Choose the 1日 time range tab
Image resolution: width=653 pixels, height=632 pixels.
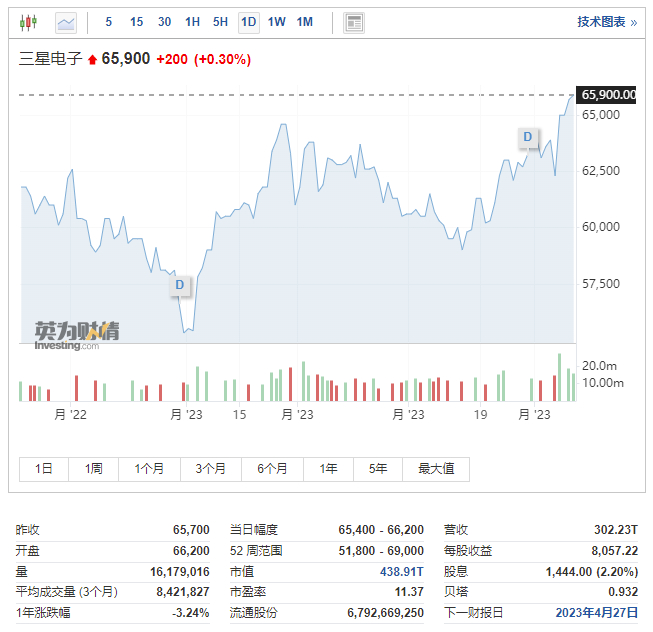pos(44,468)
